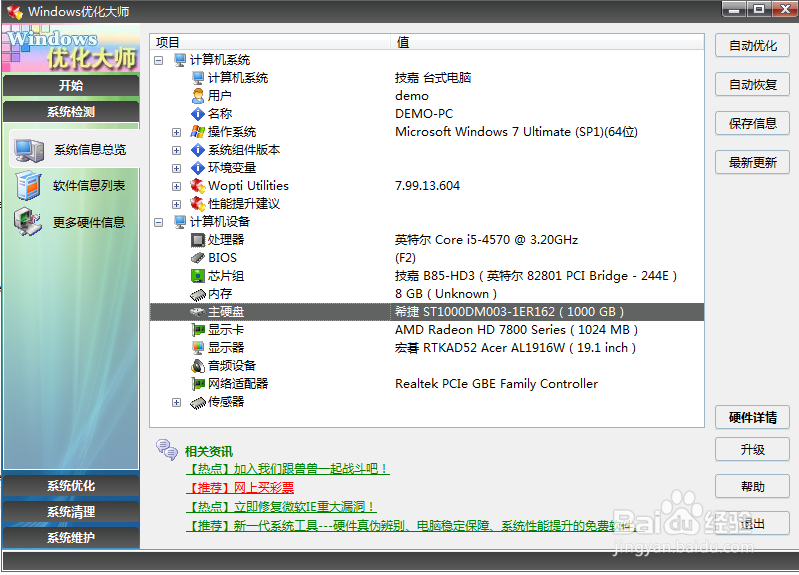Click the 相关资讯 chat bubble icon
Image resolution: width=799 pixels, height=575 pixels.
point(167,450)
